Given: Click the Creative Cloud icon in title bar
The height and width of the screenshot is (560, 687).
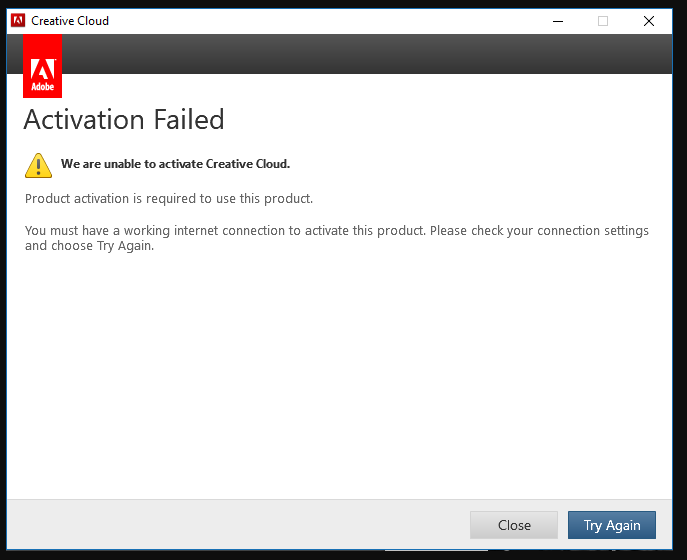Looking at the screenshot, I should point(18,20).
